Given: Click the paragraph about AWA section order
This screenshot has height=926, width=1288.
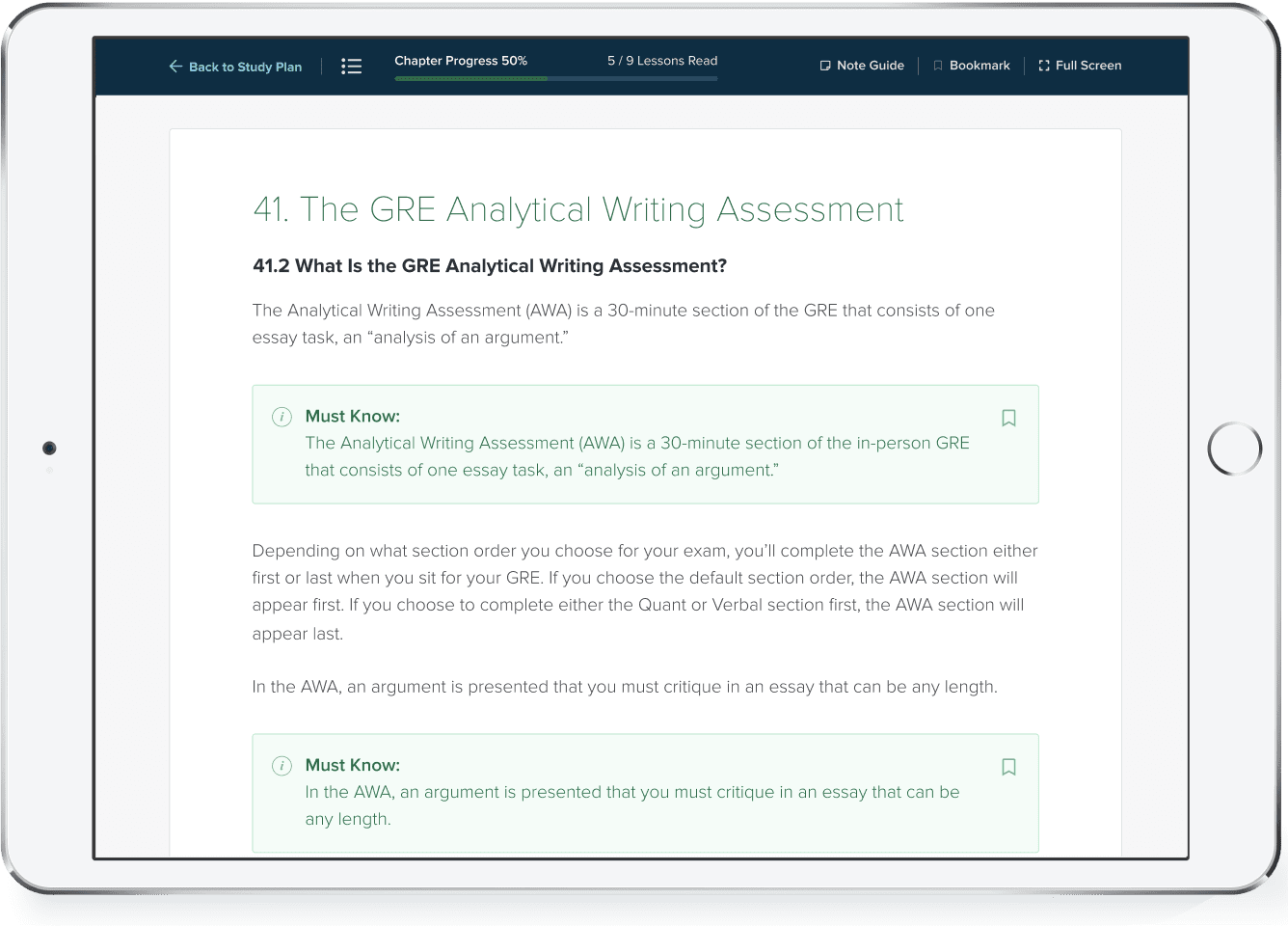Looking at the screenshot, I should pyautogui.click(x=644, y=591).
